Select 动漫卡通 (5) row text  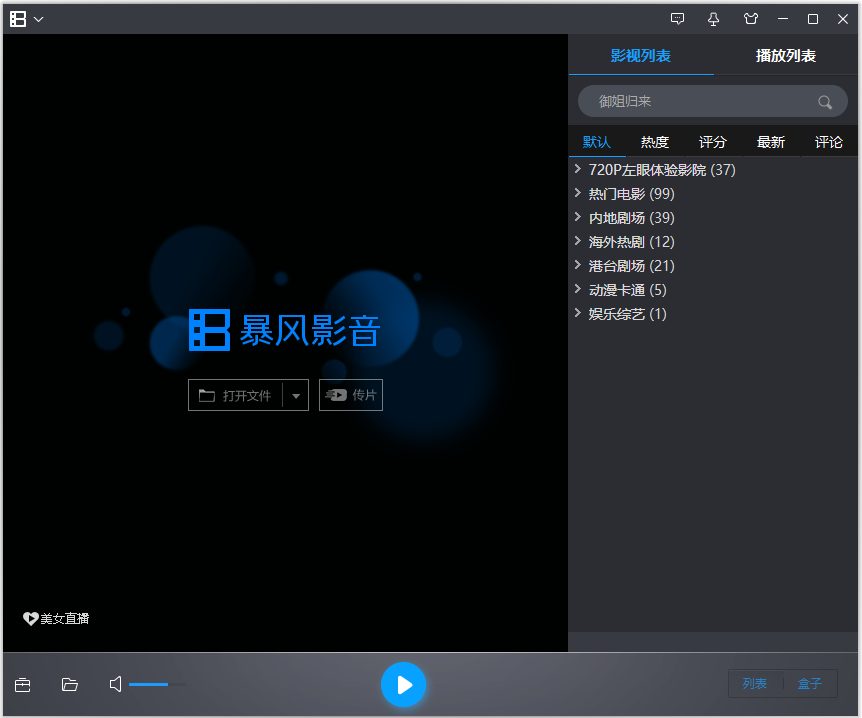[628, 290]
